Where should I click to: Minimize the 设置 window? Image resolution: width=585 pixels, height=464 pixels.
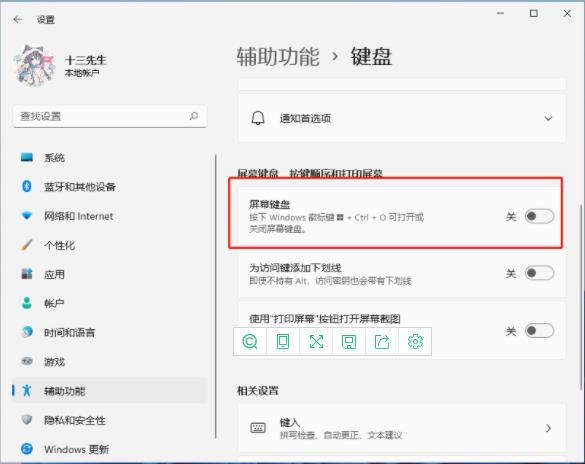tap(500, 13)
